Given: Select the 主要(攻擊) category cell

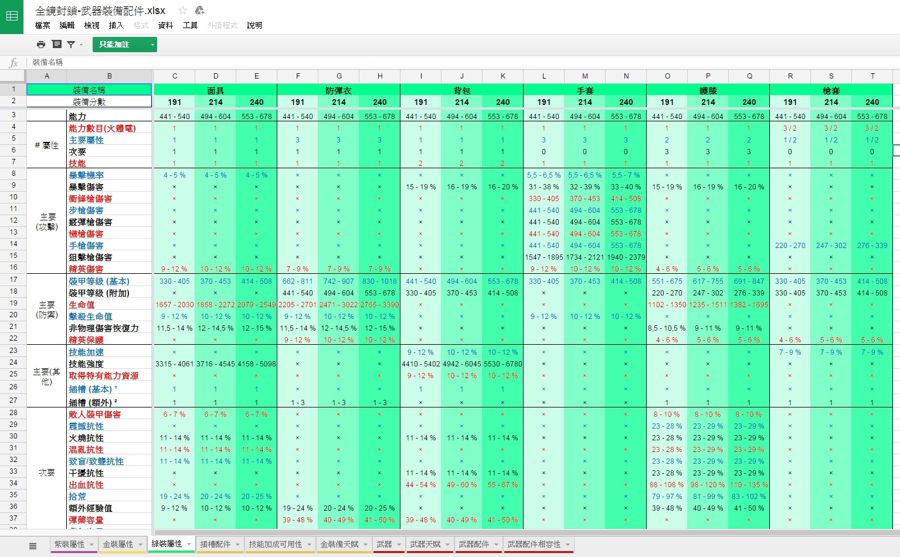Looking at the screenshot, I should (47, 222).
